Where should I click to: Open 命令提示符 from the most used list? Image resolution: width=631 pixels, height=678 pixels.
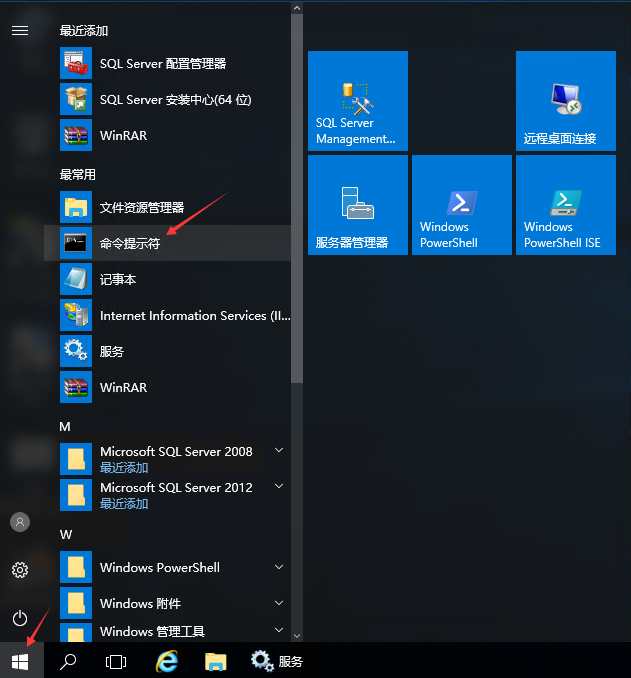click(x=130, y=244)
